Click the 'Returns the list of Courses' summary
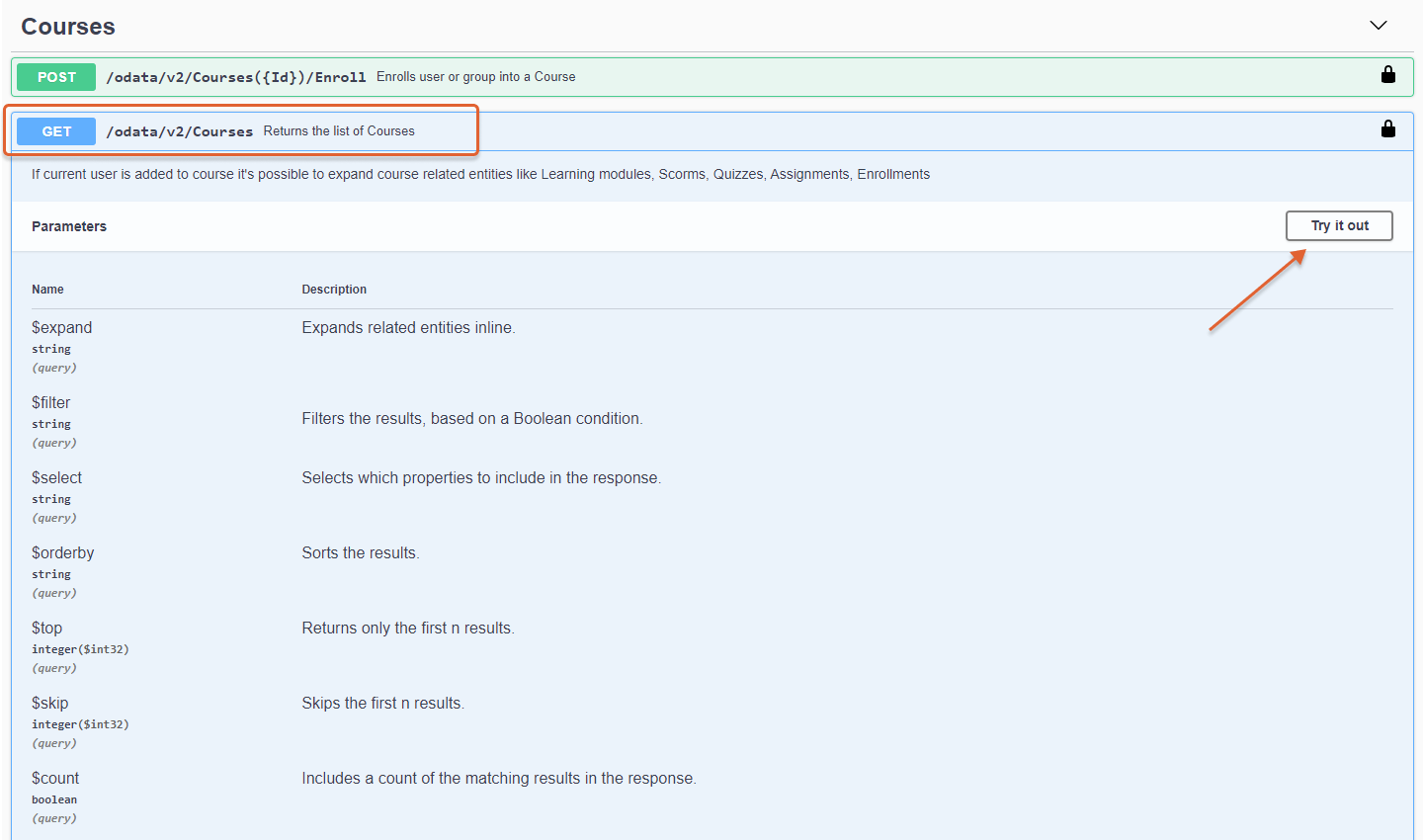Screen dimensions: 1423x840 (339, 131)
